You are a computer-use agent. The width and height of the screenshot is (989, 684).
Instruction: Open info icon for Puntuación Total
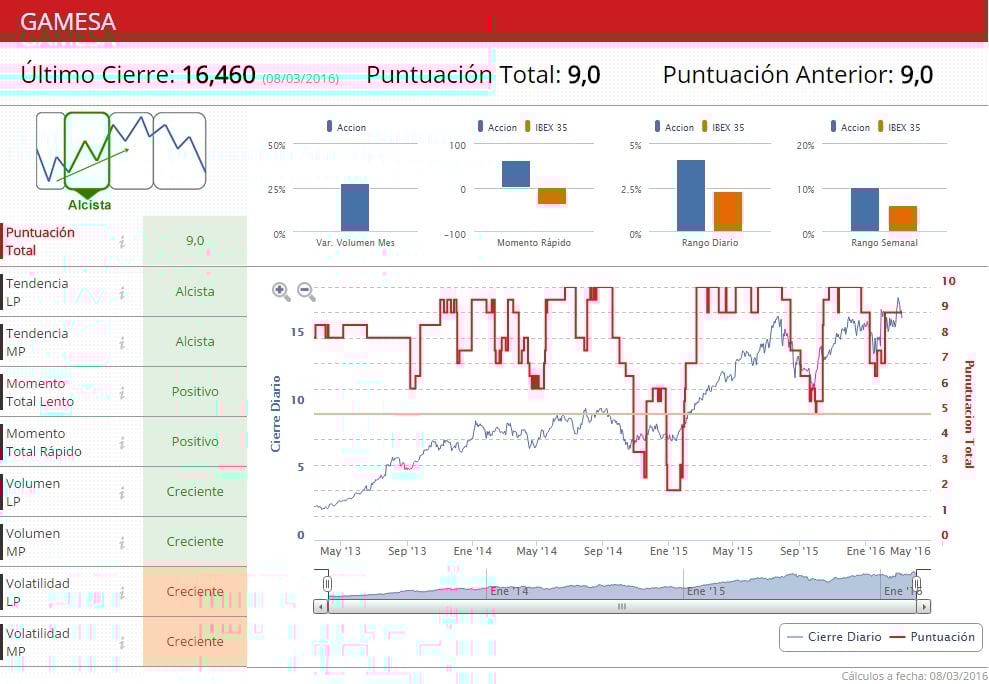(122, 242)
